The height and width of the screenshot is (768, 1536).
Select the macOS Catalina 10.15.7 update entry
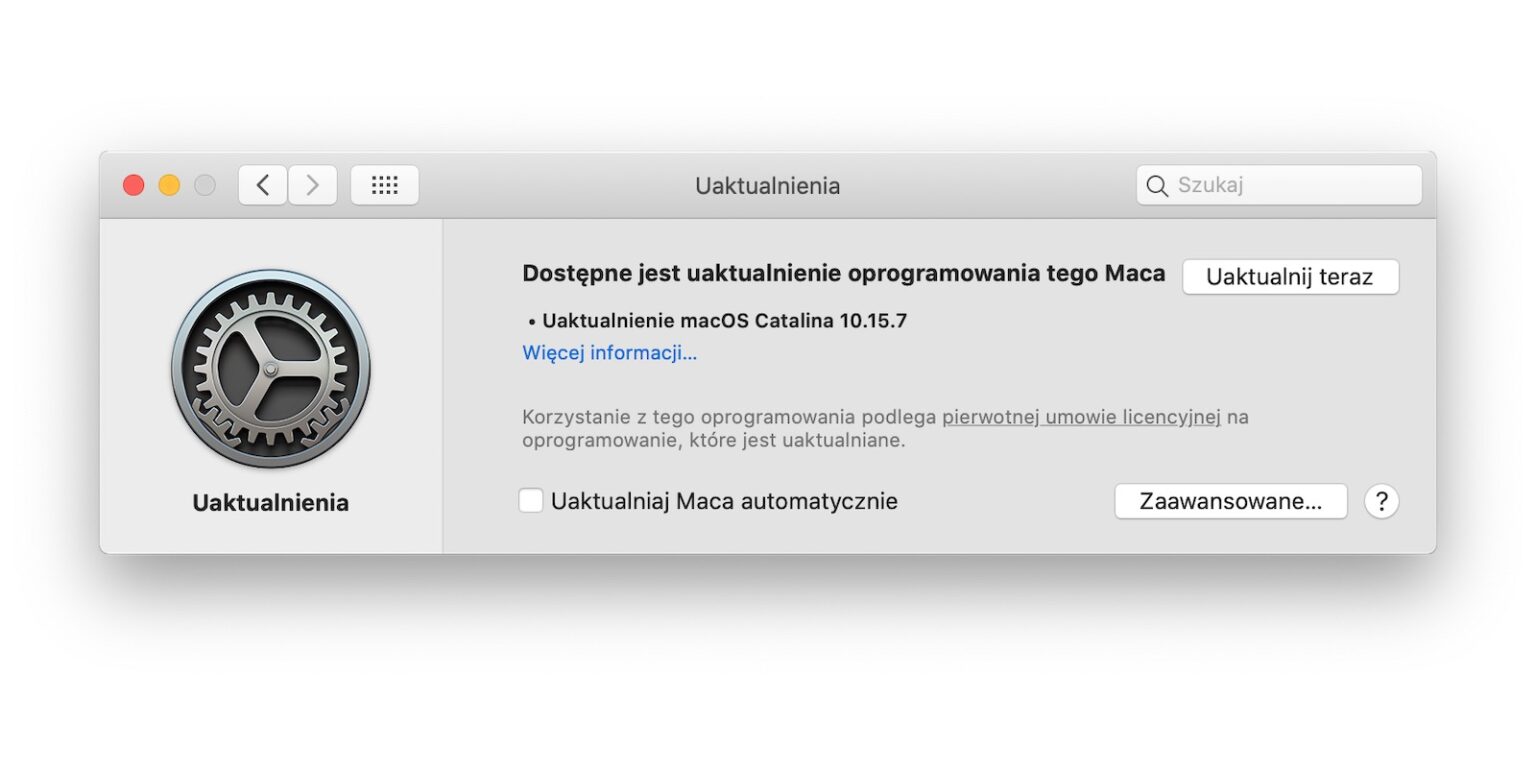pyautogui.click(x=724, y=321)
